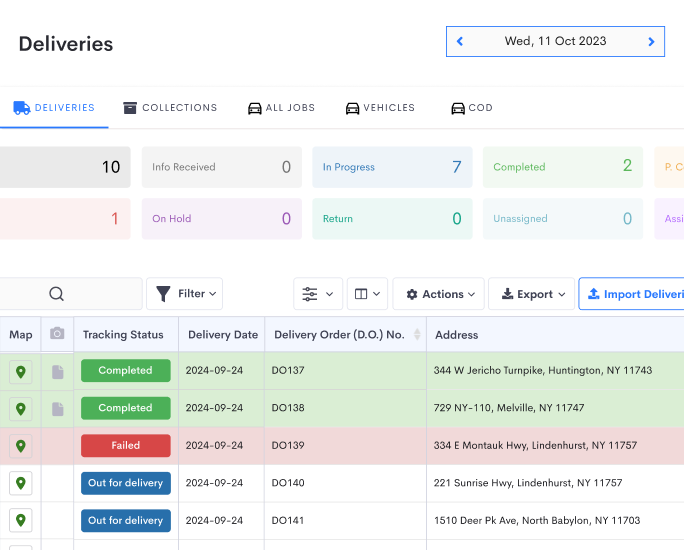This screenshot has width=684, height=550.
Task: Filter by Return status card
Action: tap(392, 219)
